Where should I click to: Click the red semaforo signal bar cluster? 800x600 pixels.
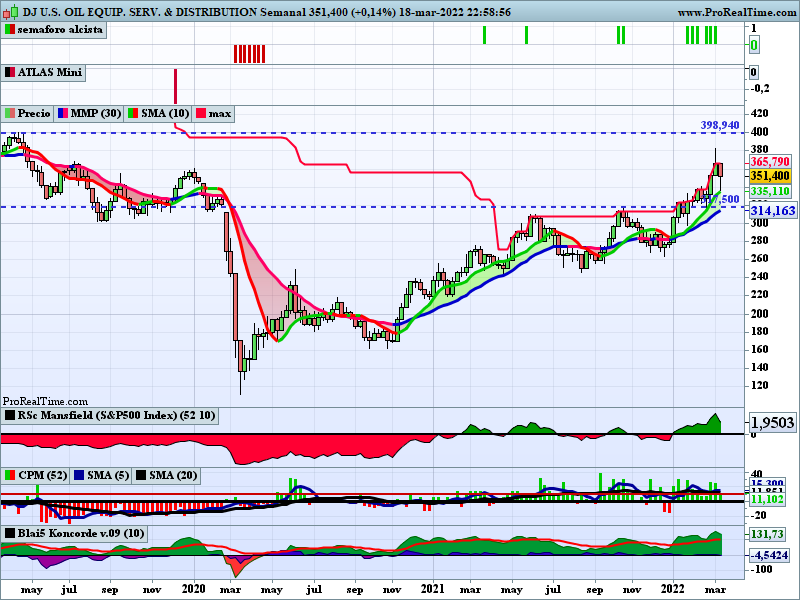pos(249,54)
